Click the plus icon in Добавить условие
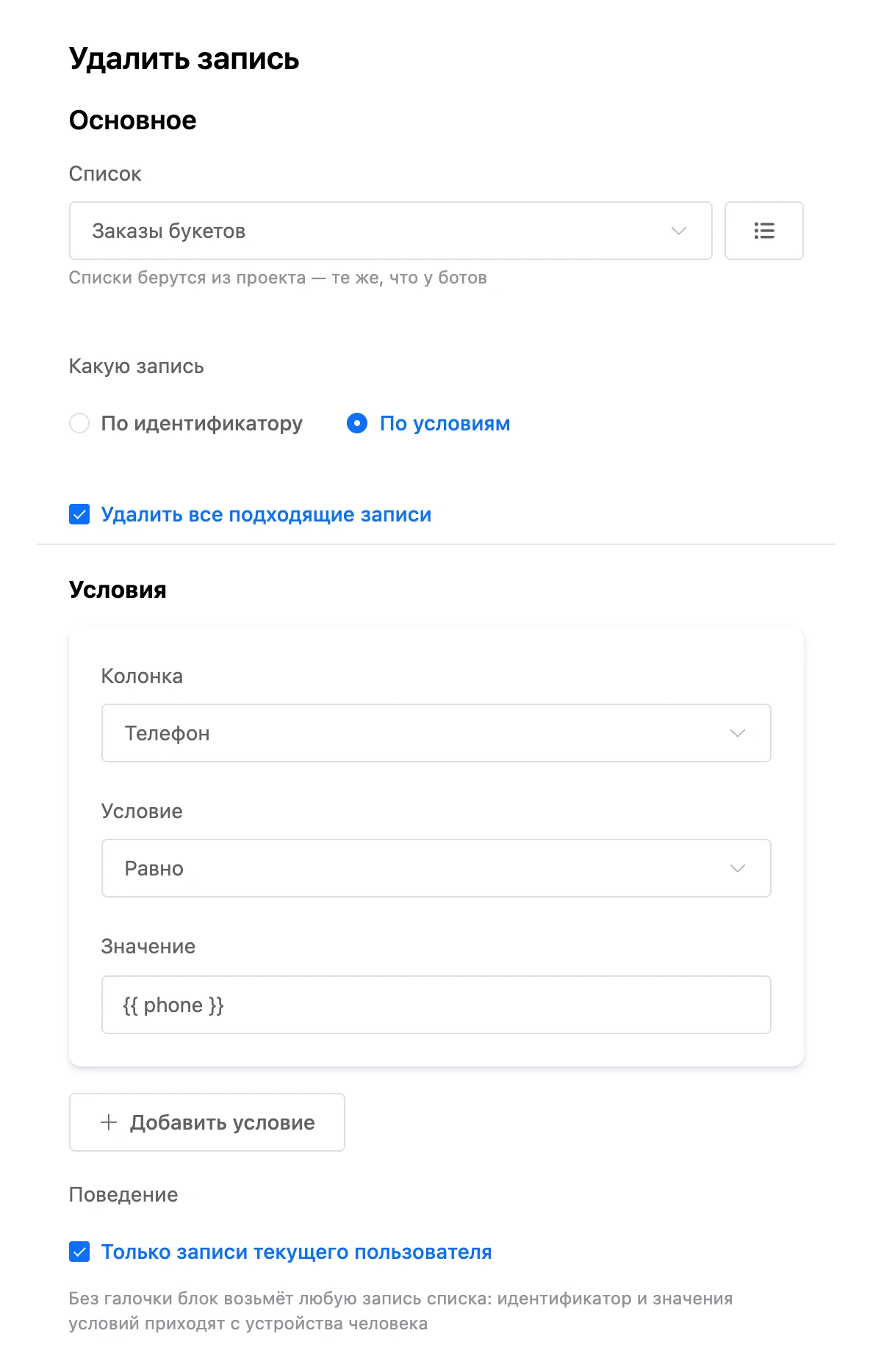870x1372 pixels. point(109,1122)
